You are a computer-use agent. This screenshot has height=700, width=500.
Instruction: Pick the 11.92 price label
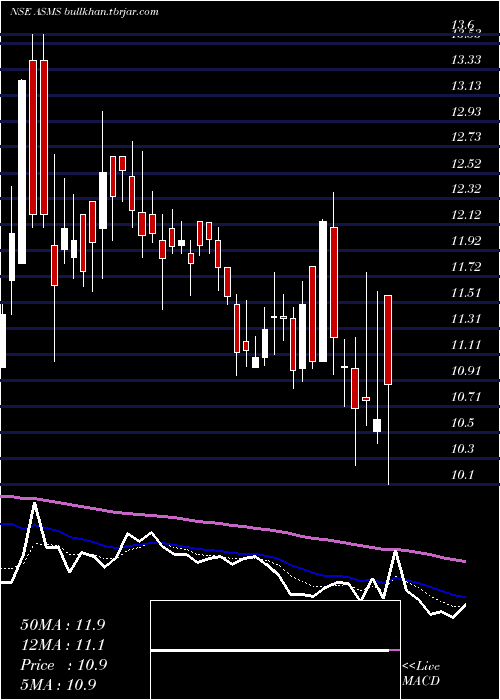coord(466,241)
